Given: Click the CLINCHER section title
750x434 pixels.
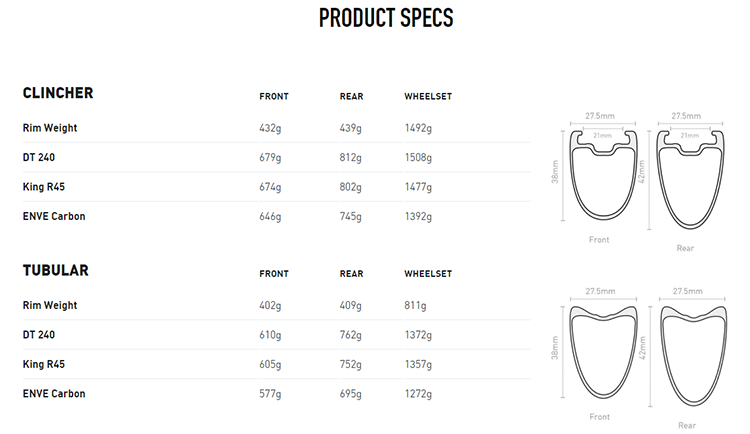Looking at the screenshot, I should pyautogui.click(x=58, y=93).
